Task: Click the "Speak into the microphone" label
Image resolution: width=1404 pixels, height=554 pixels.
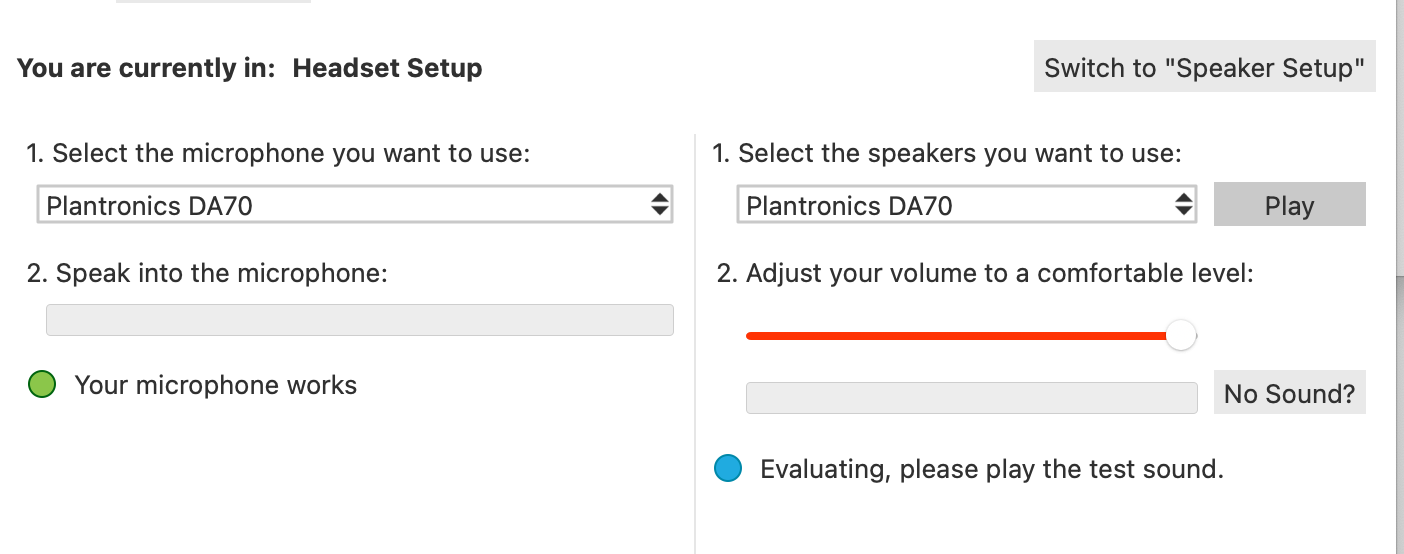Action: 207,273
